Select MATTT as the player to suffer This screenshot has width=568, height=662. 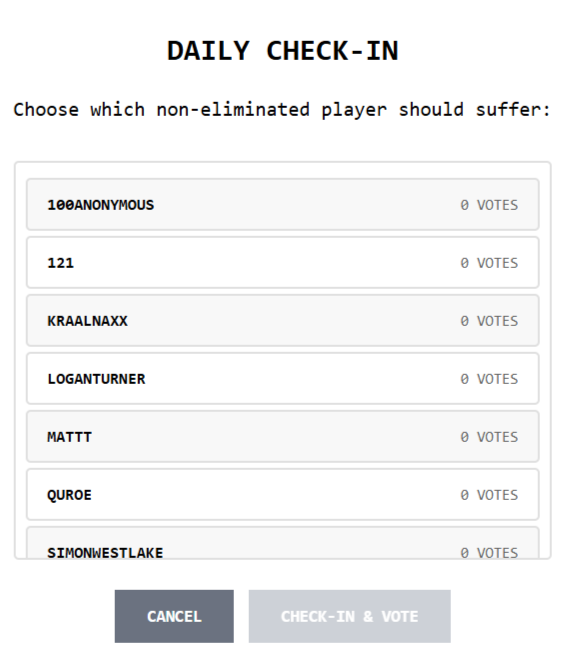click(283, 437)
